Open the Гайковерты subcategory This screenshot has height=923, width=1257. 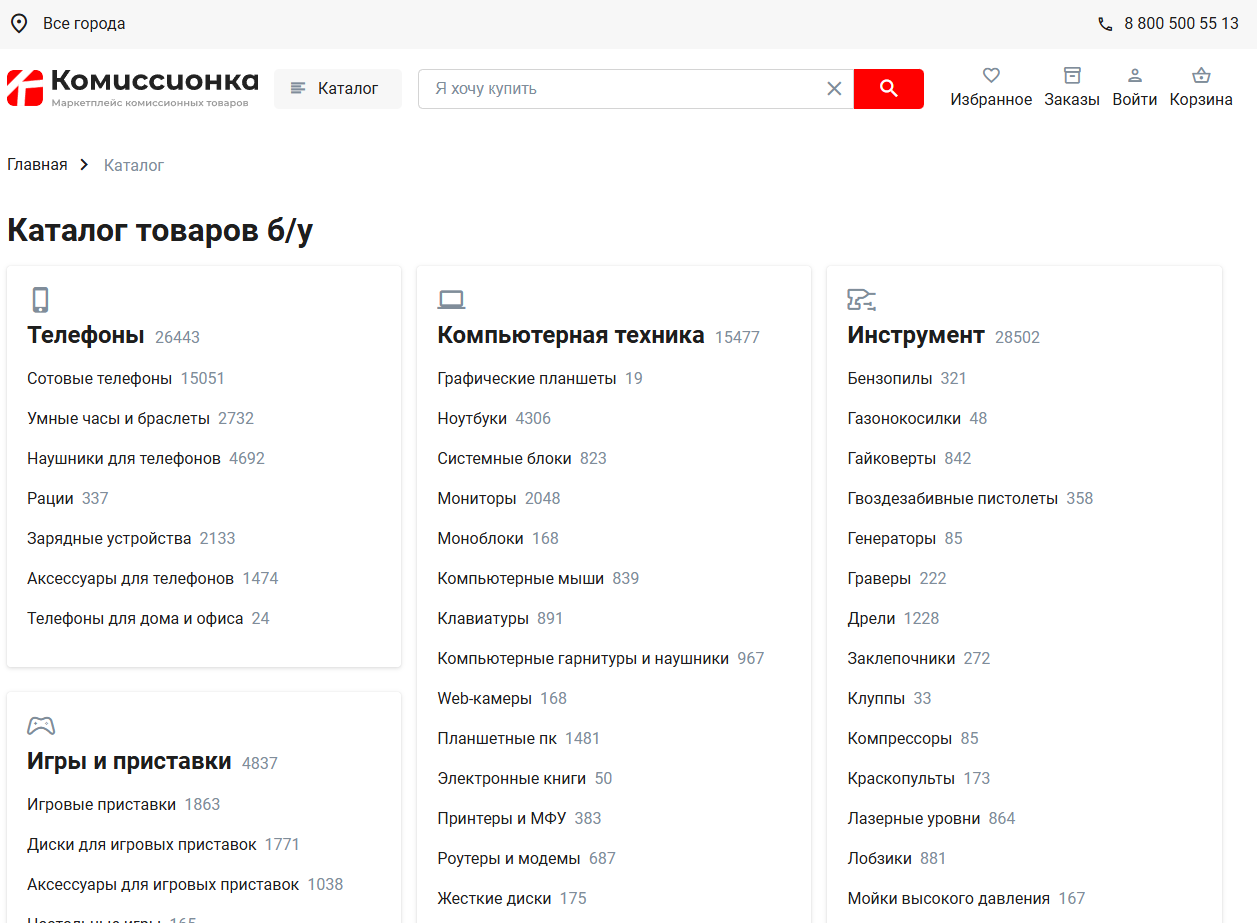(892, 458)
